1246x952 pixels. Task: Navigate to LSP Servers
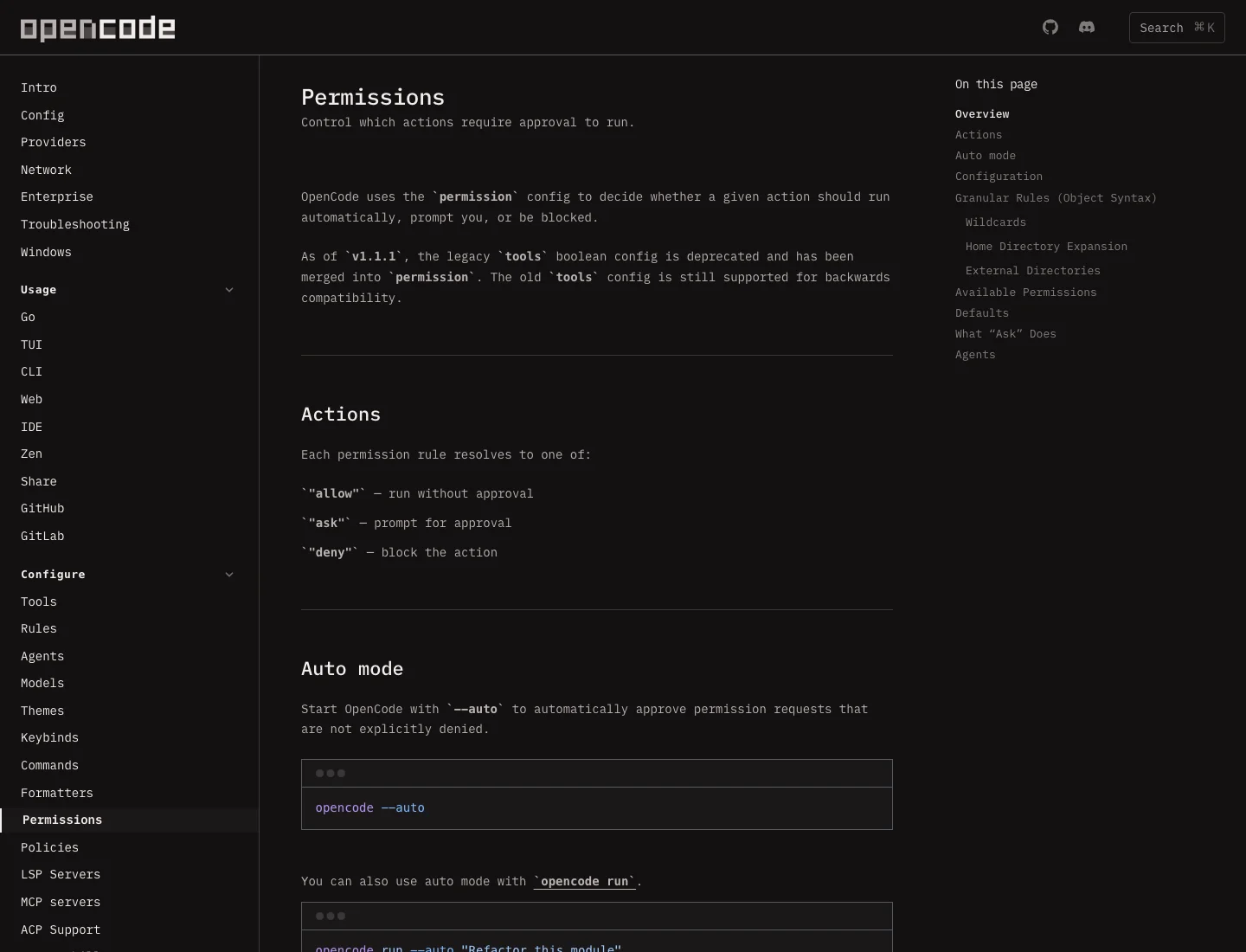pos(61,874)
